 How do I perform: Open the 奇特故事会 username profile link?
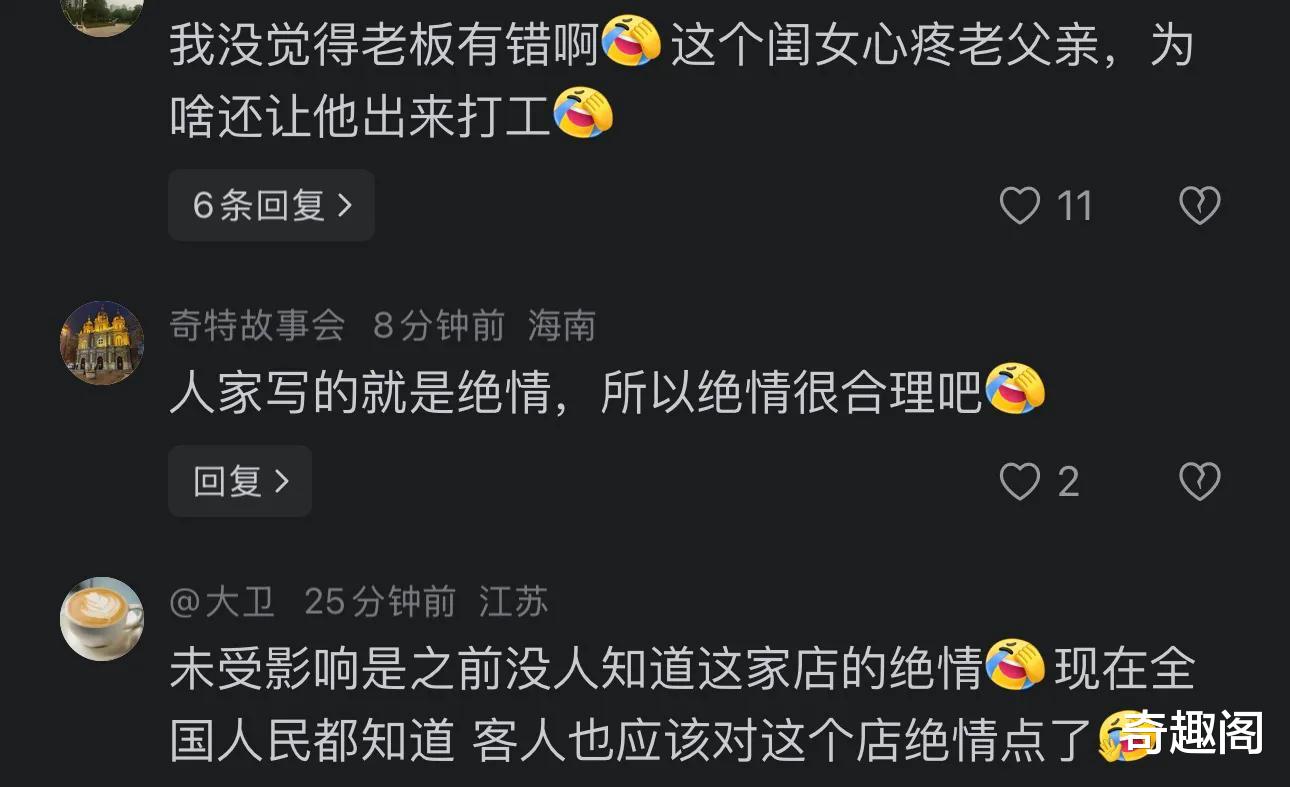tap(257, 326)
